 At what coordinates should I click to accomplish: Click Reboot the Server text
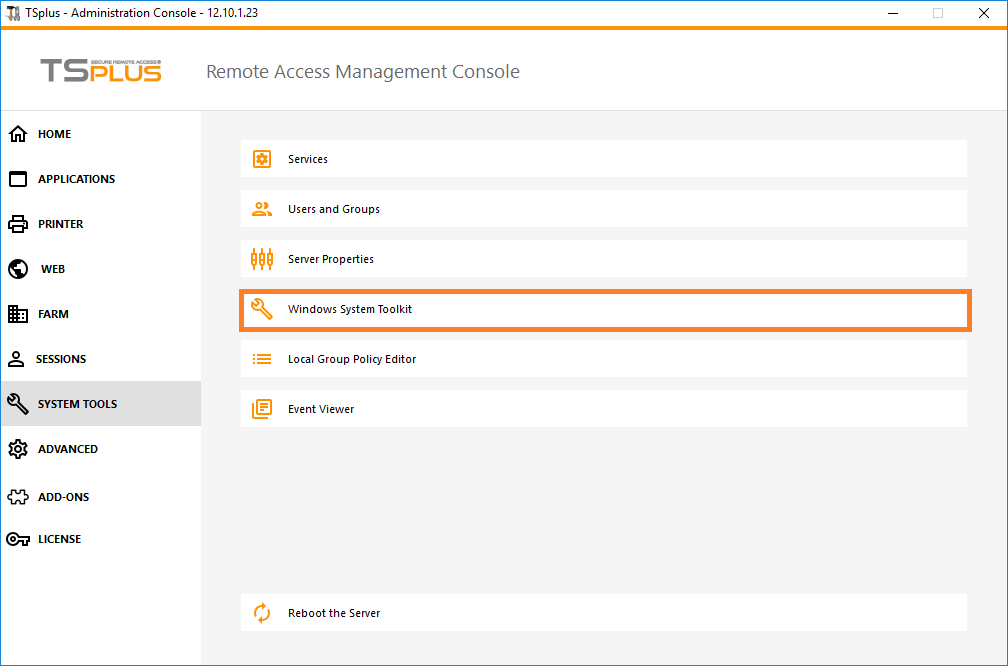coord(334,613)
